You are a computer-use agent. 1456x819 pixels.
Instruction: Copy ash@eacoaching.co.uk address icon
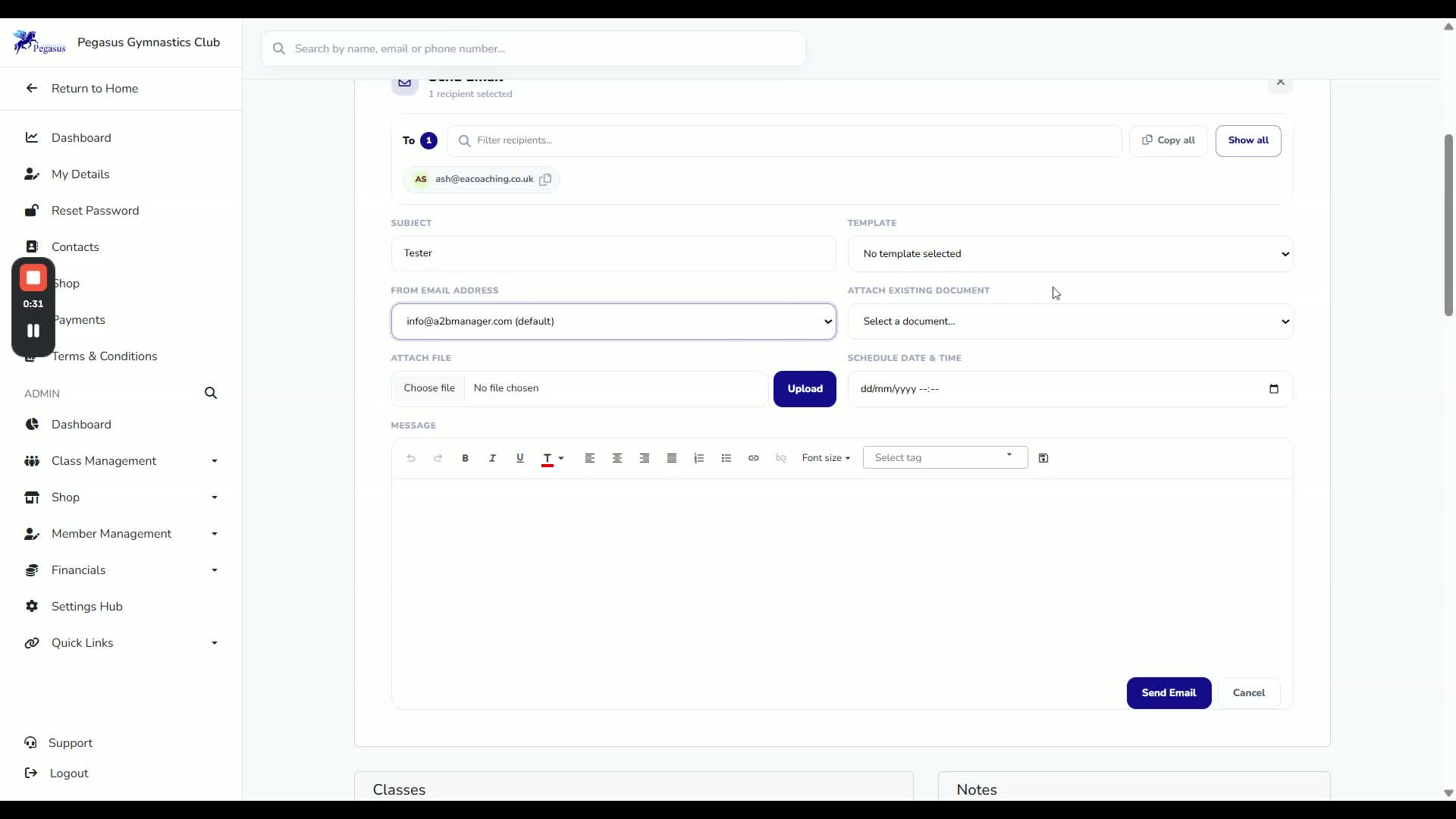pyautogui.click(x=544, y=180)
